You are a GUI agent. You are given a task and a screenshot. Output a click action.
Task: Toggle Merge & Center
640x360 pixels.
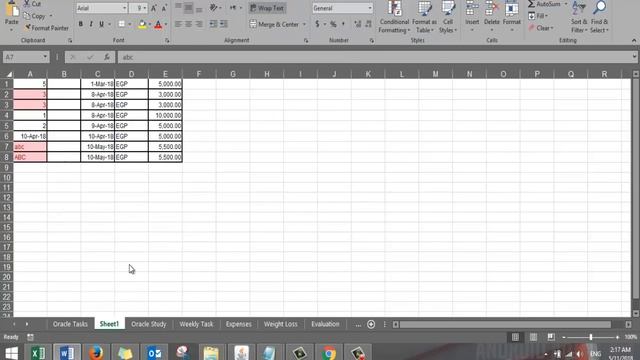[x=274, y=24]
